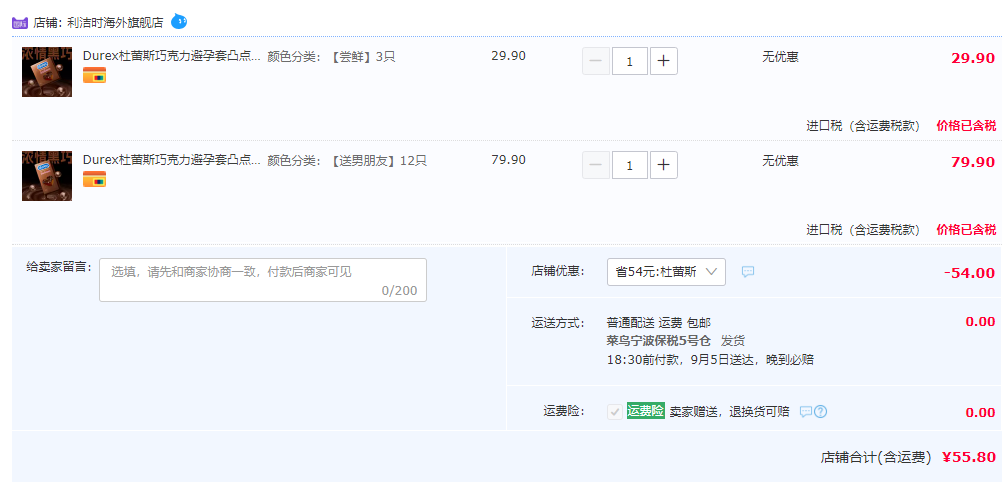Open the blue Wangwang chat icon
Screen dimensions: 1004x482
pyautogui.click(x=179, y=22)
